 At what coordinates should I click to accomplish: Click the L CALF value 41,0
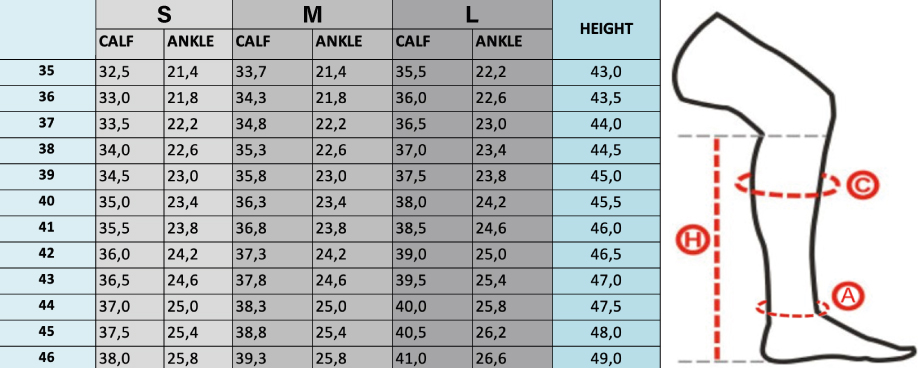pyautogui.click(x=412, y=358)
